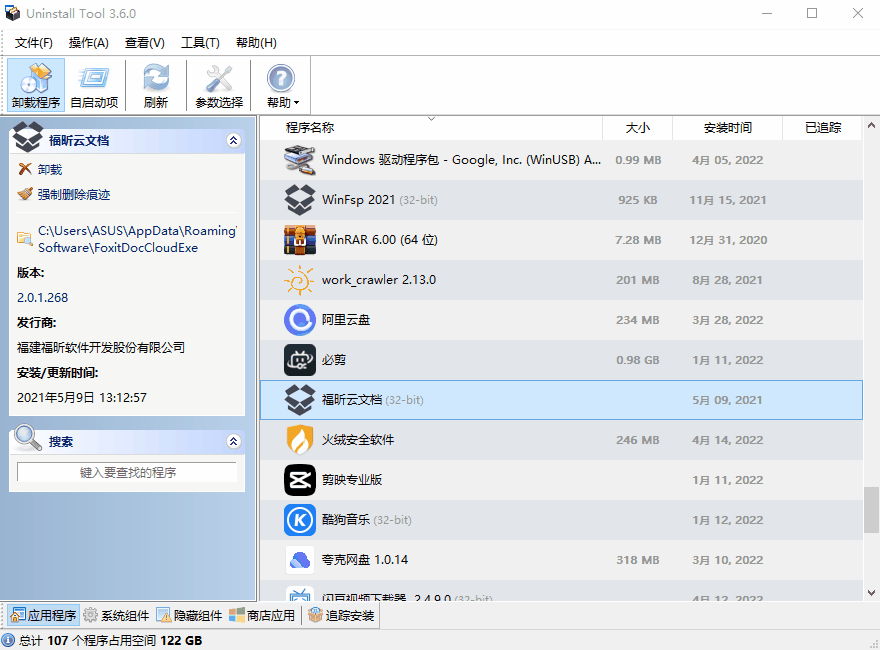Click 卸载 uninstall link in side panel

pyautogui.click(x=50, y=170)
